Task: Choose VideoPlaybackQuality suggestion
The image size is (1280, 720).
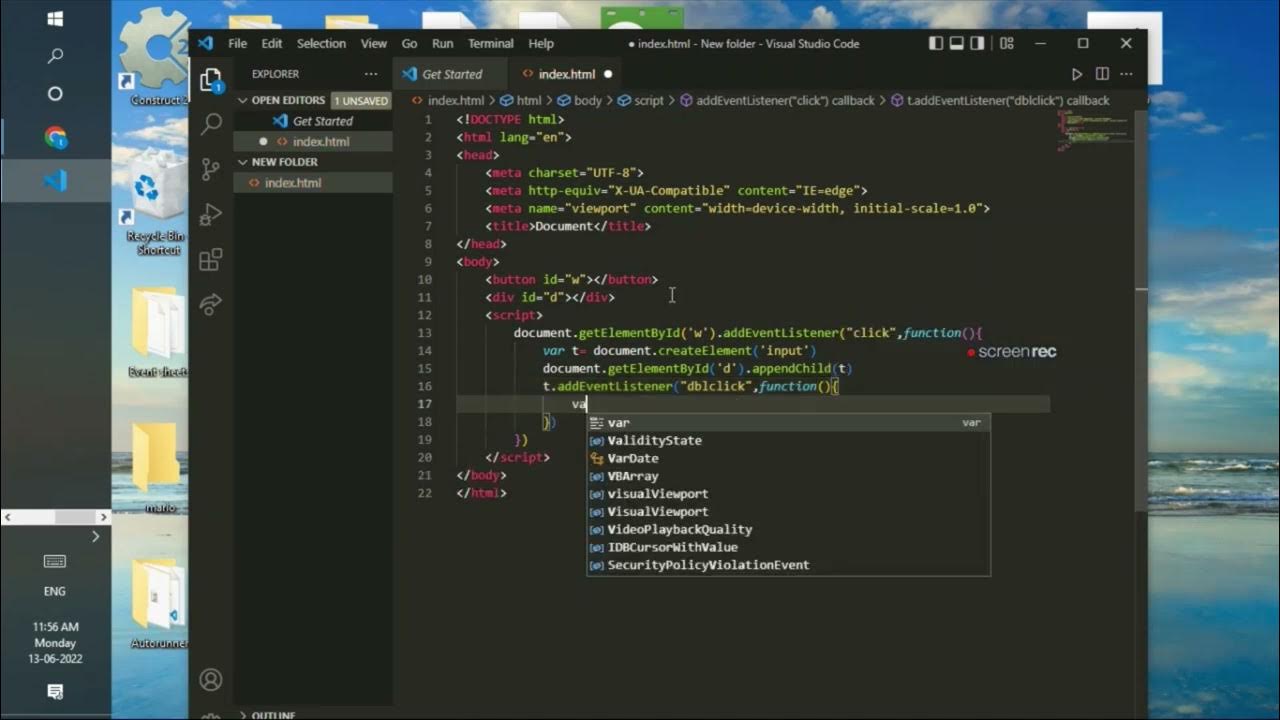Action: tap(788, 529)
